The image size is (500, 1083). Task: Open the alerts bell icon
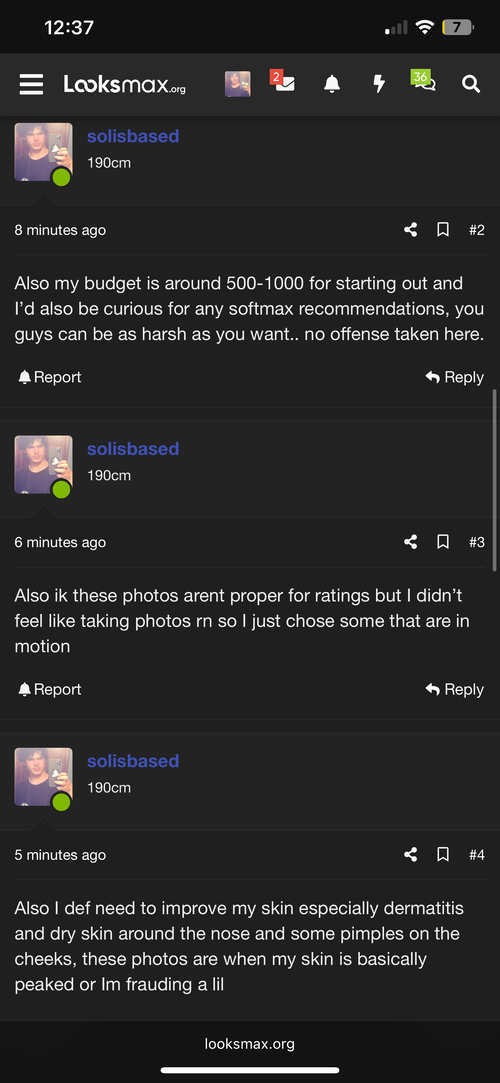tap(331, 84)
